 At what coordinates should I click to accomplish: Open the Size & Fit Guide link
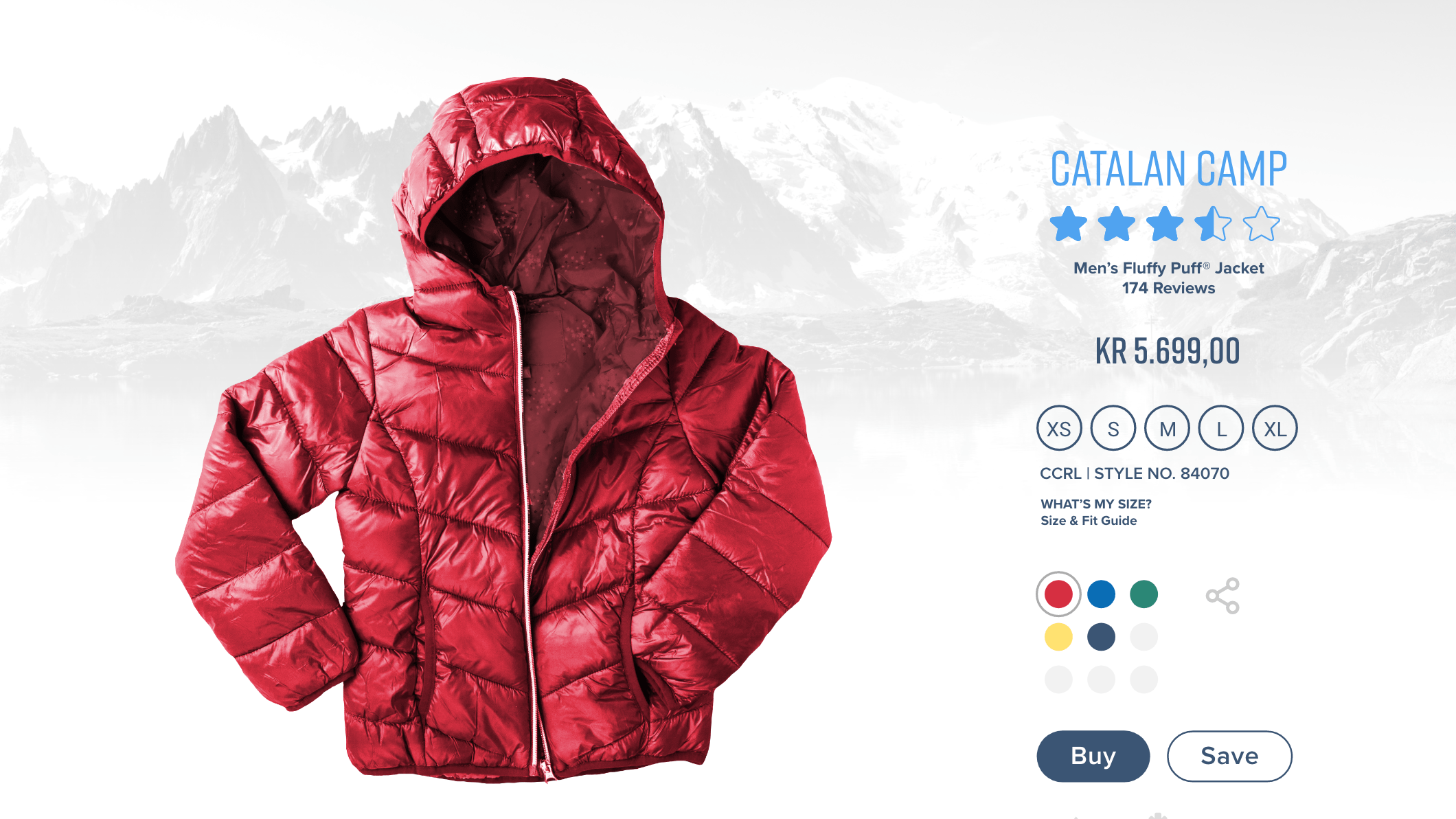(x=1089, y=521)
